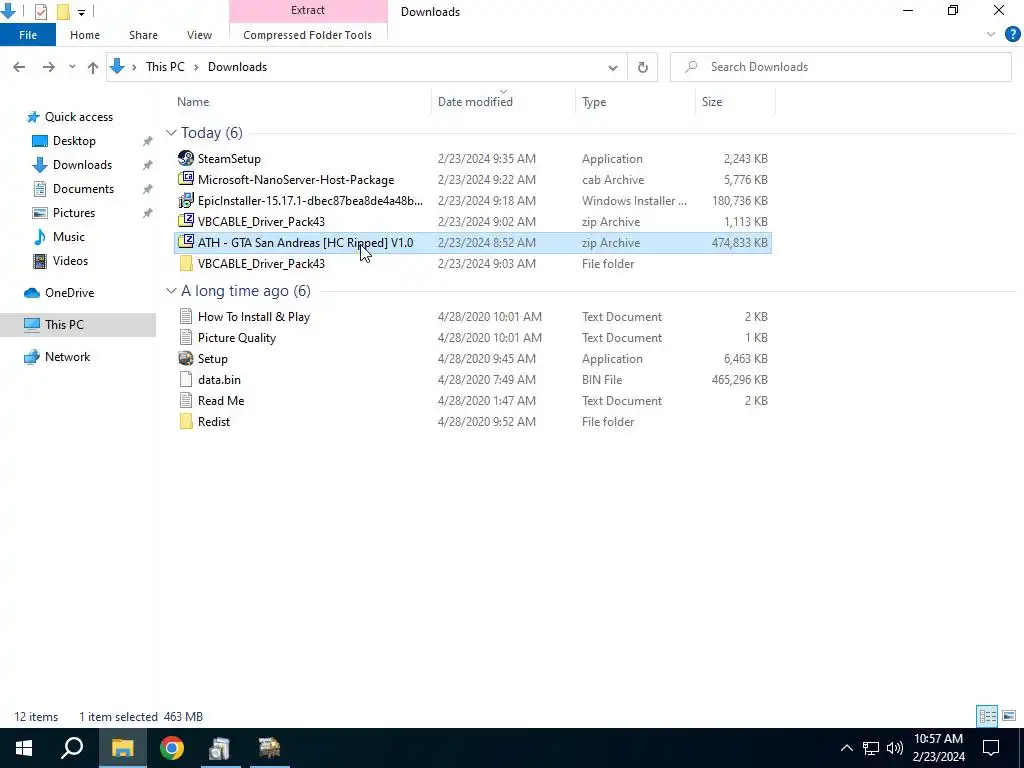Open the volume control in system tray

pos(895,748)
